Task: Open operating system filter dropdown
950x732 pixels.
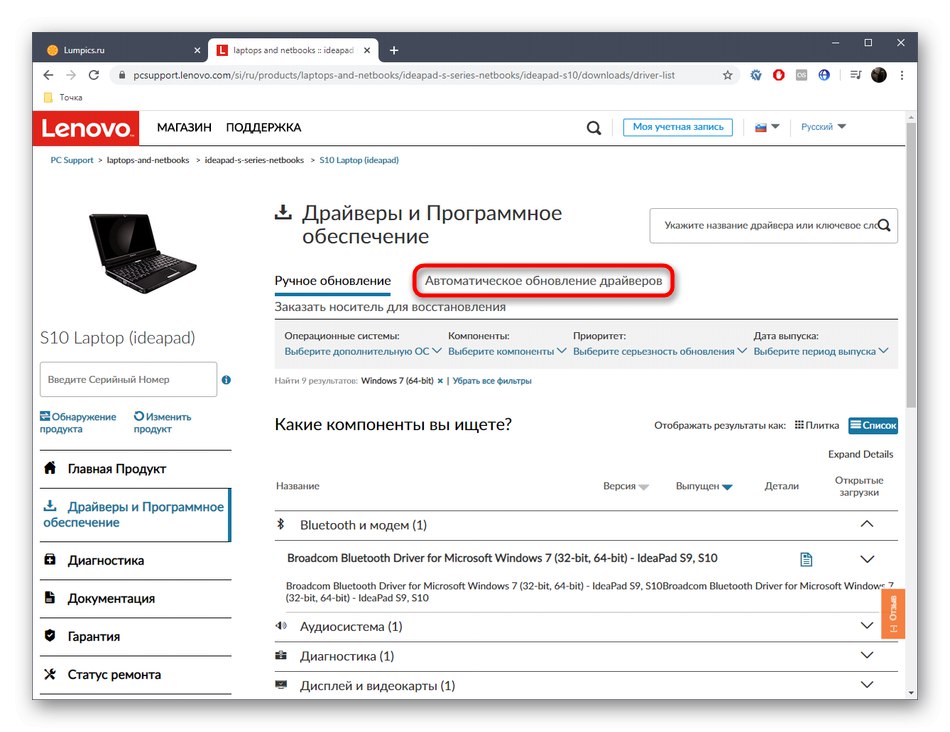Action: click(362, 351)
